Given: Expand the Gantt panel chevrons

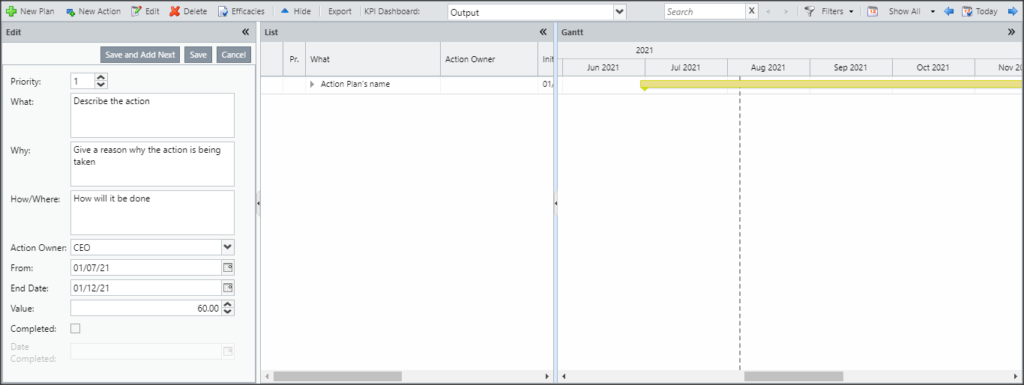Looking at the screenshot, I should [1012, 31].
